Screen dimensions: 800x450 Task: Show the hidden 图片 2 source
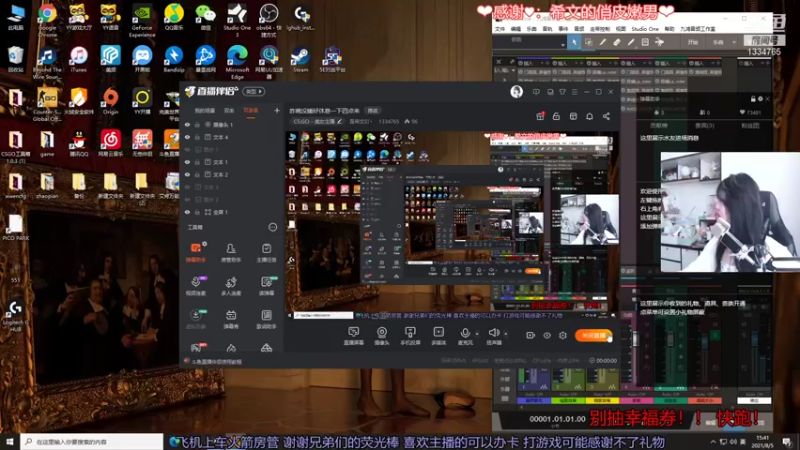pos(187,199)
